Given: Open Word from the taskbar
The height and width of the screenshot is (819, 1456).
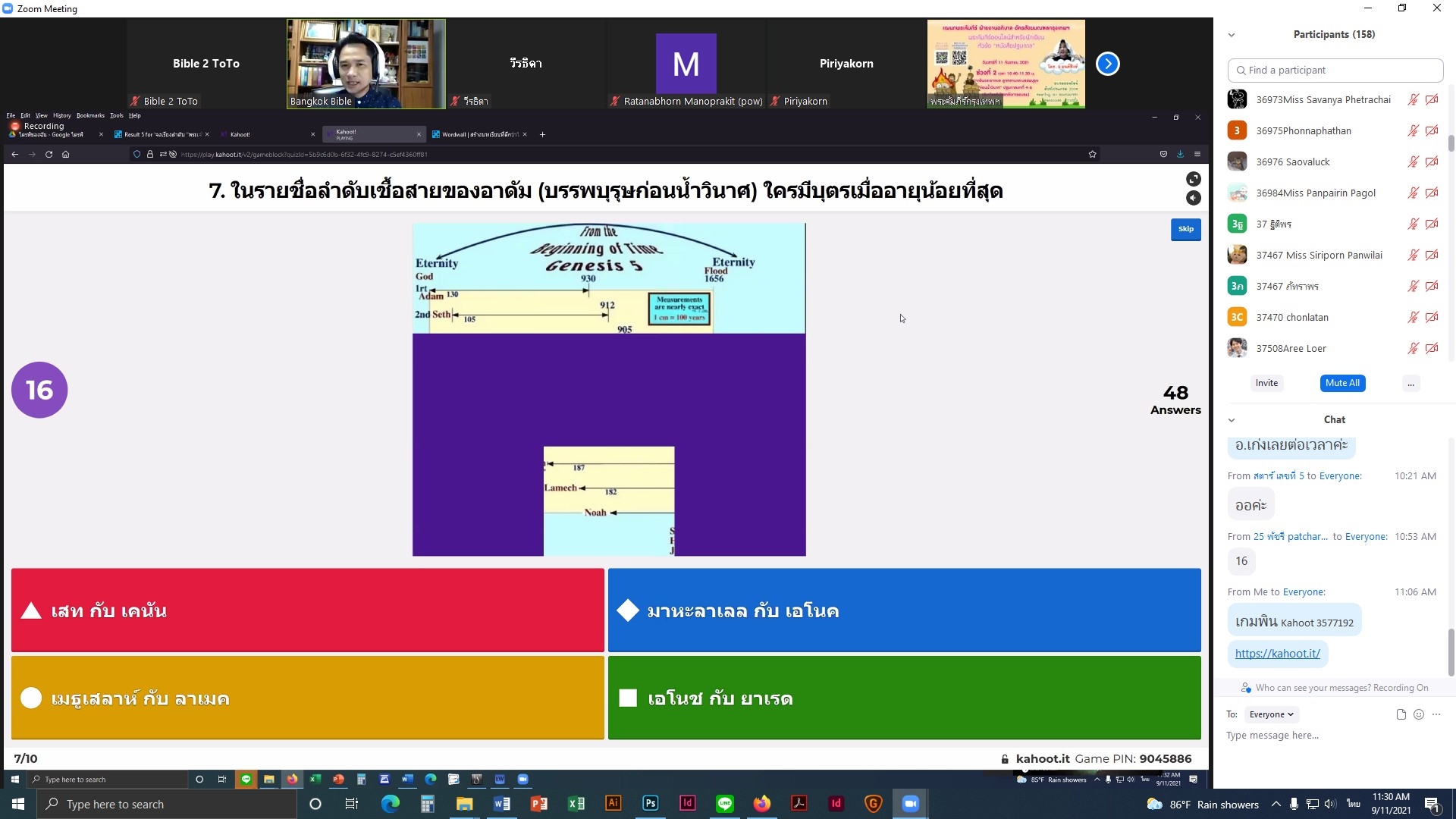Looking at the screenshot, I should pyautogui.click(x=501, y=804).
